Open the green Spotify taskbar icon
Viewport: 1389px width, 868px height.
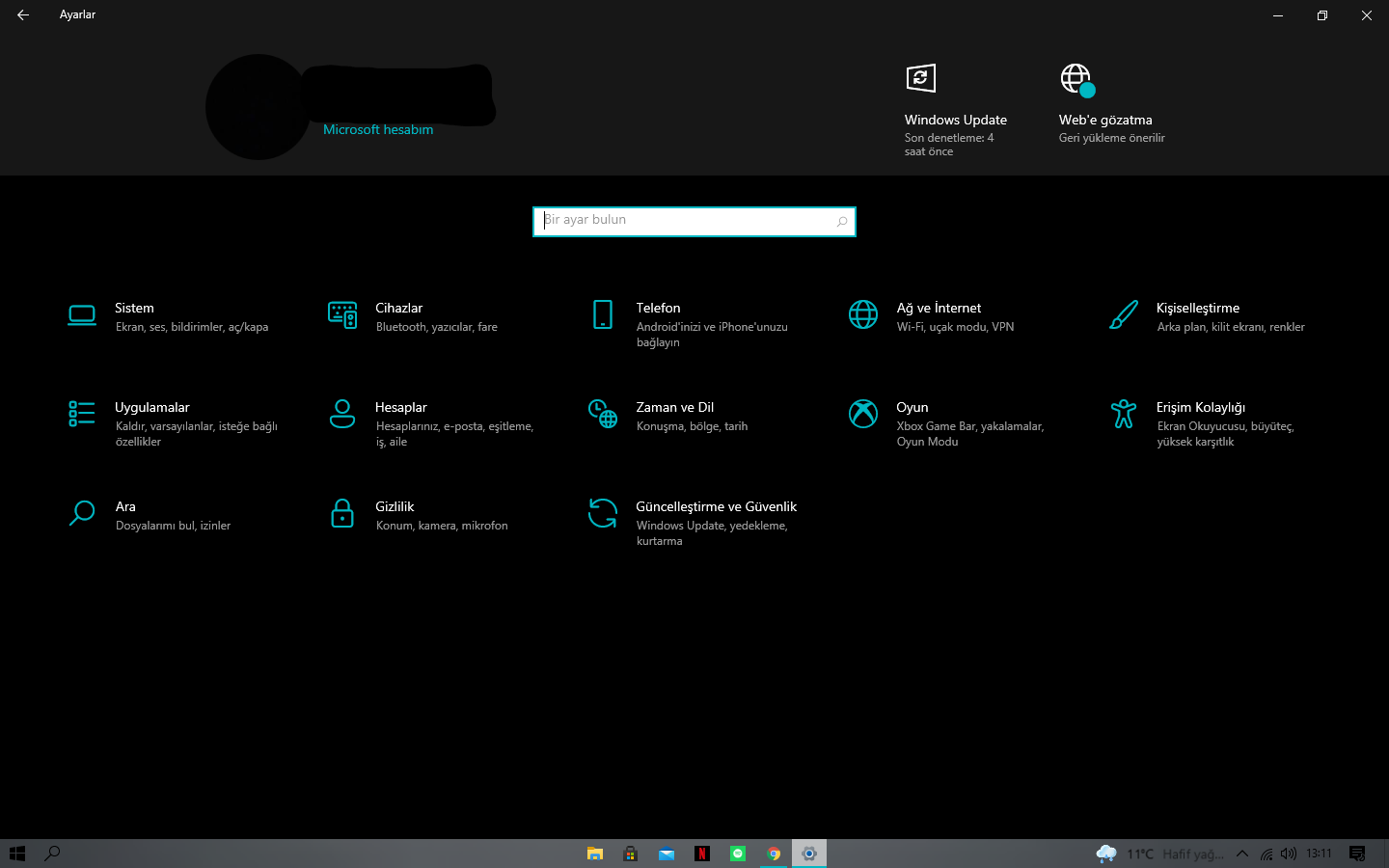coord(738,854)
